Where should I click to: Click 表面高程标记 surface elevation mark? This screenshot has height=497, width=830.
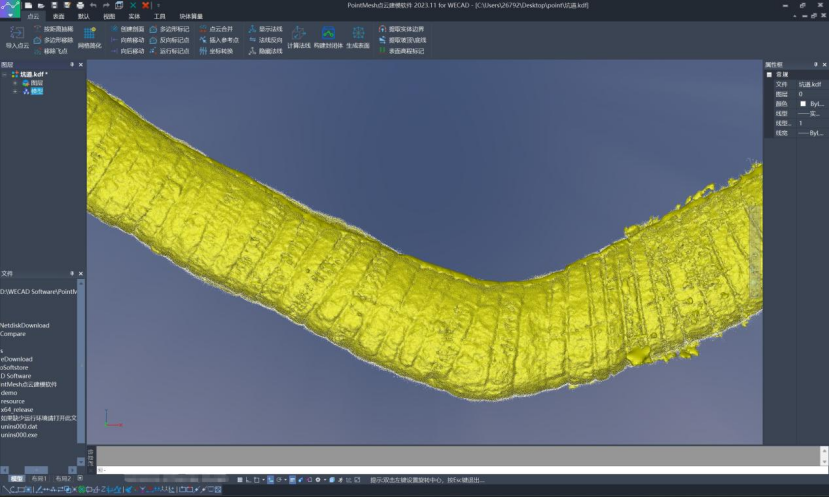pos(401,51)
